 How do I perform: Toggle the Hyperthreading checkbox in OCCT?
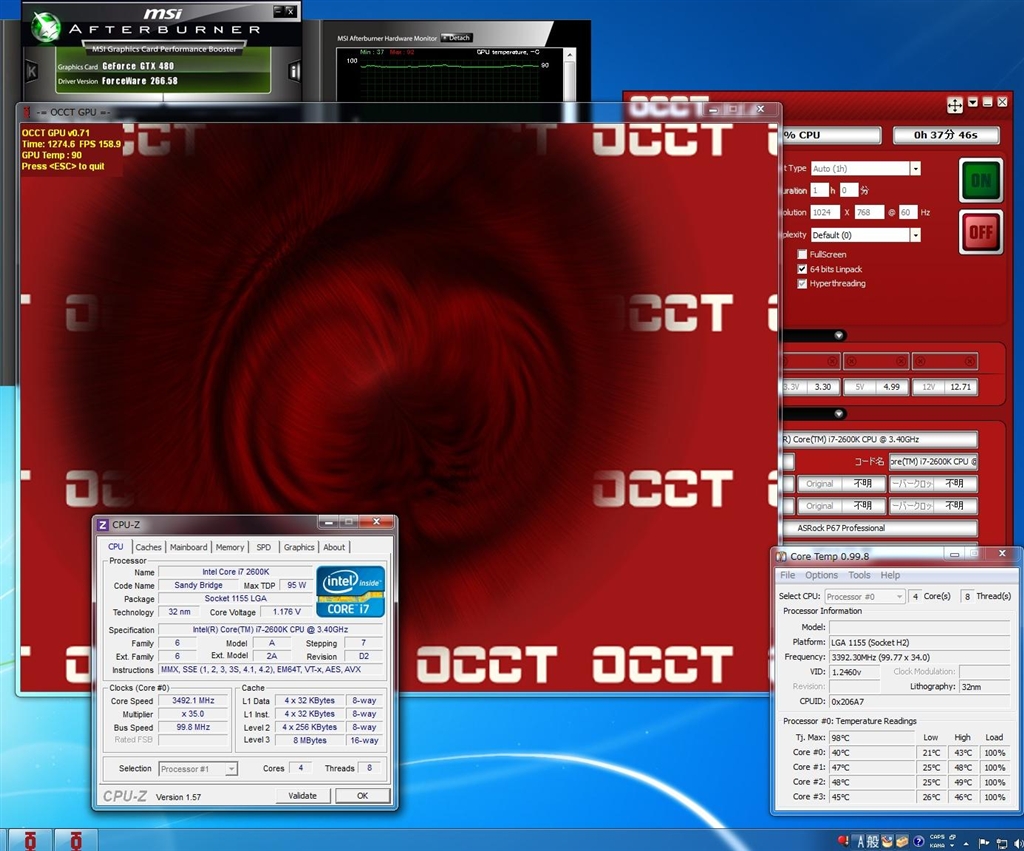tap(802, 283)
